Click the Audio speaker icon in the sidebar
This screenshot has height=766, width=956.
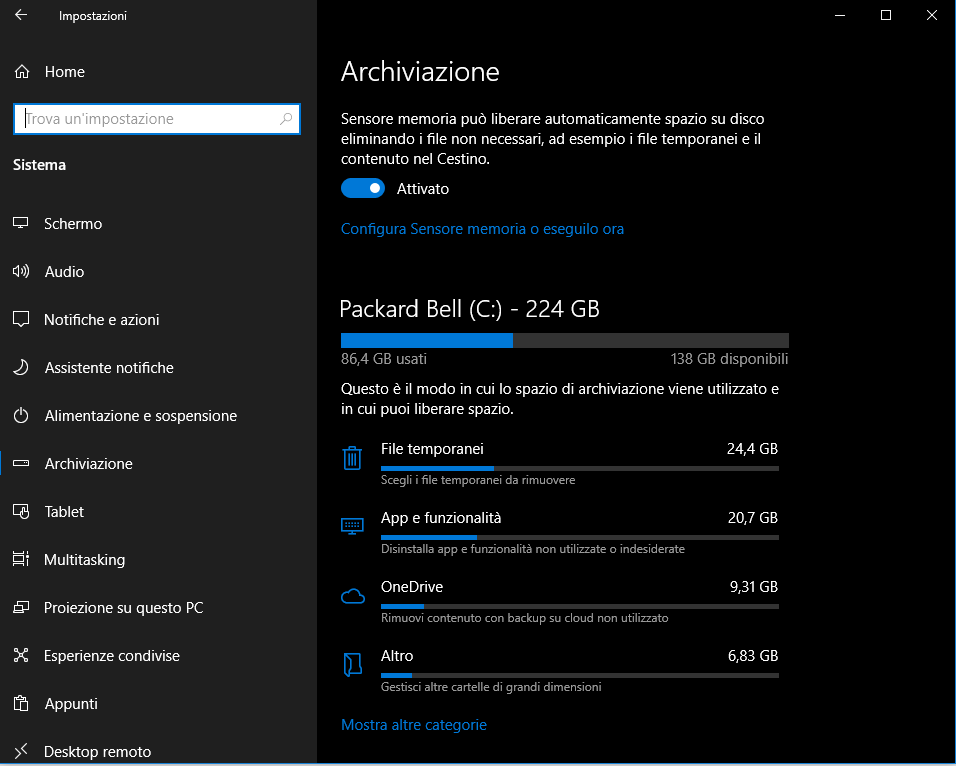(21, 272)
